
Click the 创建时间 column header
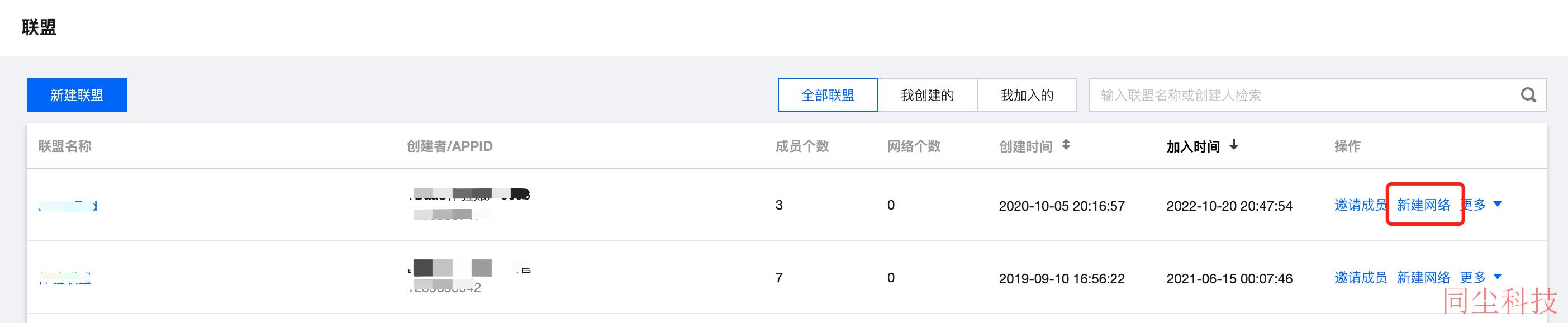(x=1025, y=146)
